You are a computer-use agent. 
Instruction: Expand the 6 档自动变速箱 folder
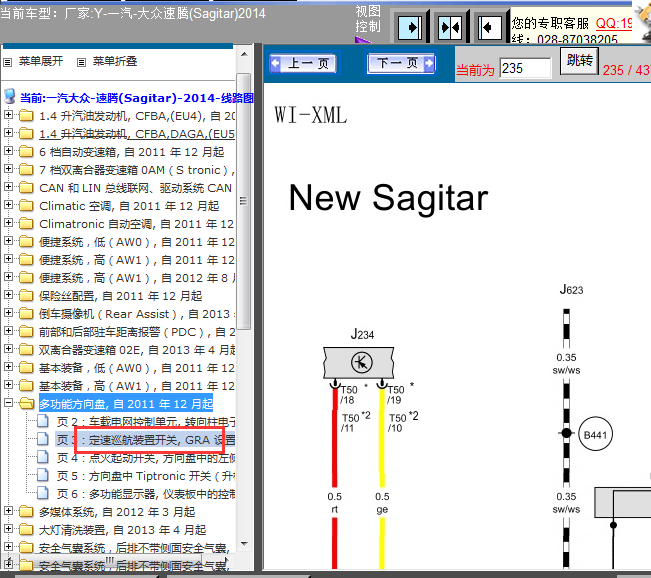pos(8,151)
